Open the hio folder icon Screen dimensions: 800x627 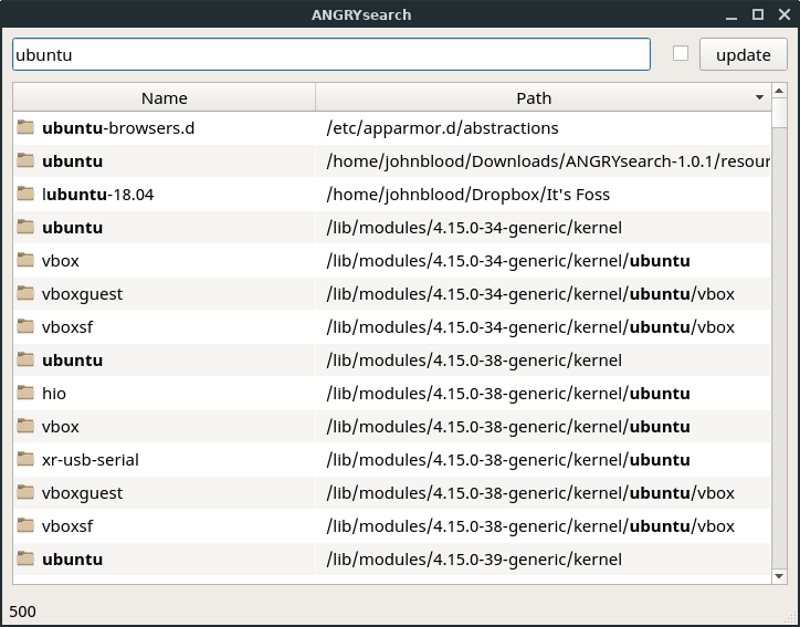coord(26,393)
